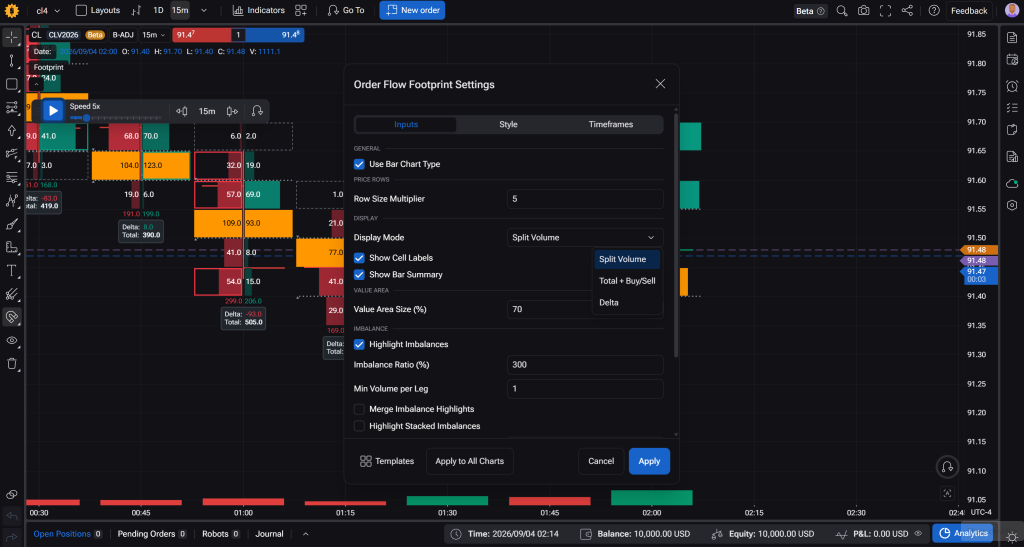Click the trash delete drawings icon
Image resolution: width=1024 pixels, height=547 pixels.
point(12,364)
